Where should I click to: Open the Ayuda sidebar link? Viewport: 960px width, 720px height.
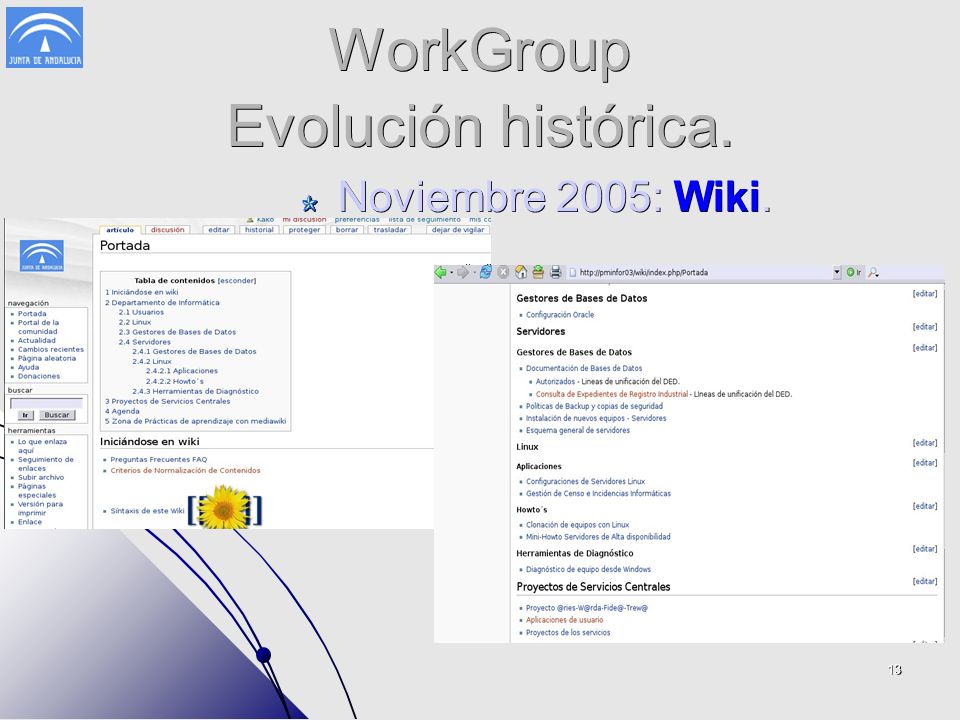(x=28, y=367)
